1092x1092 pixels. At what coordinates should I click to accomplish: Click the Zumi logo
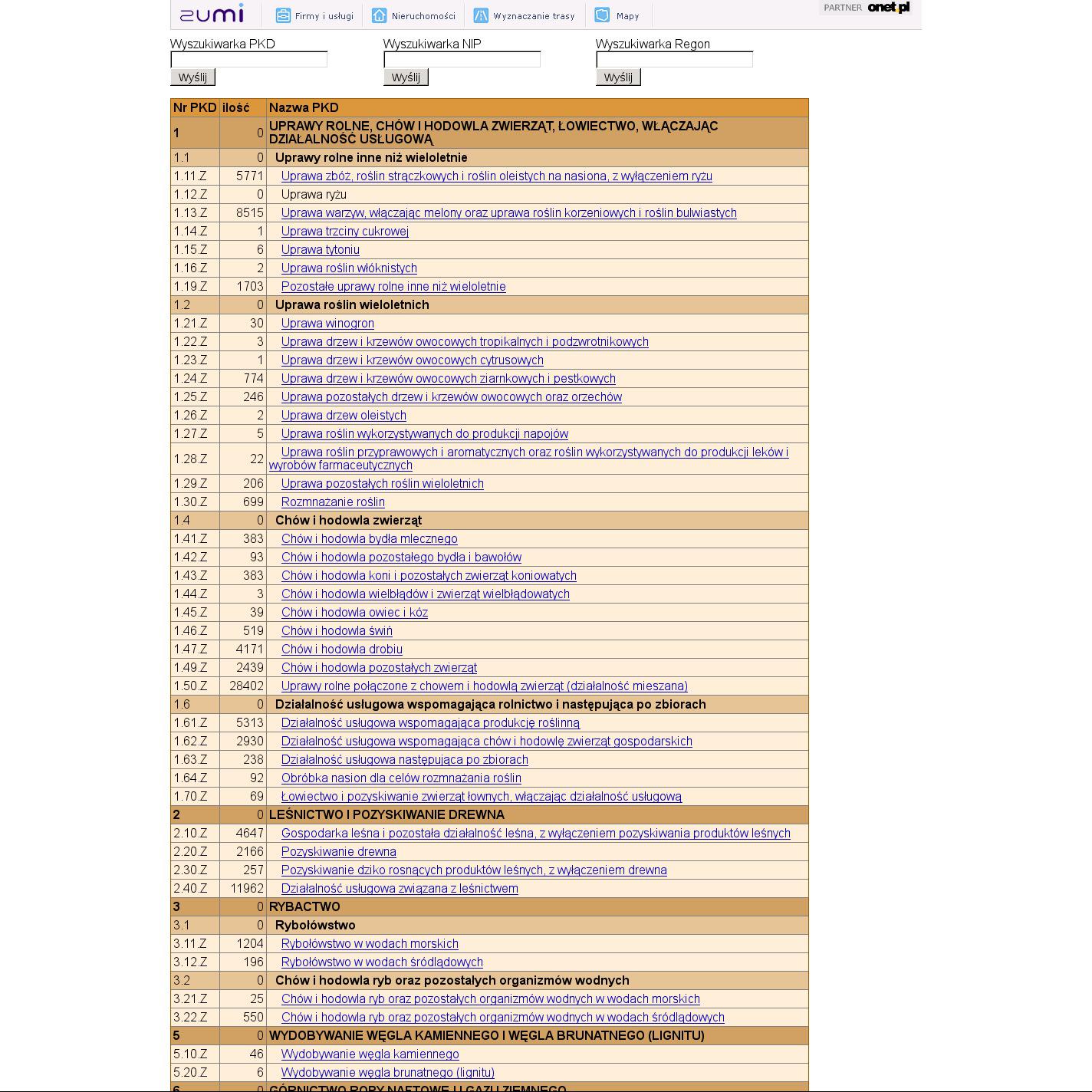pyautogui.click(x=212, y=14)
